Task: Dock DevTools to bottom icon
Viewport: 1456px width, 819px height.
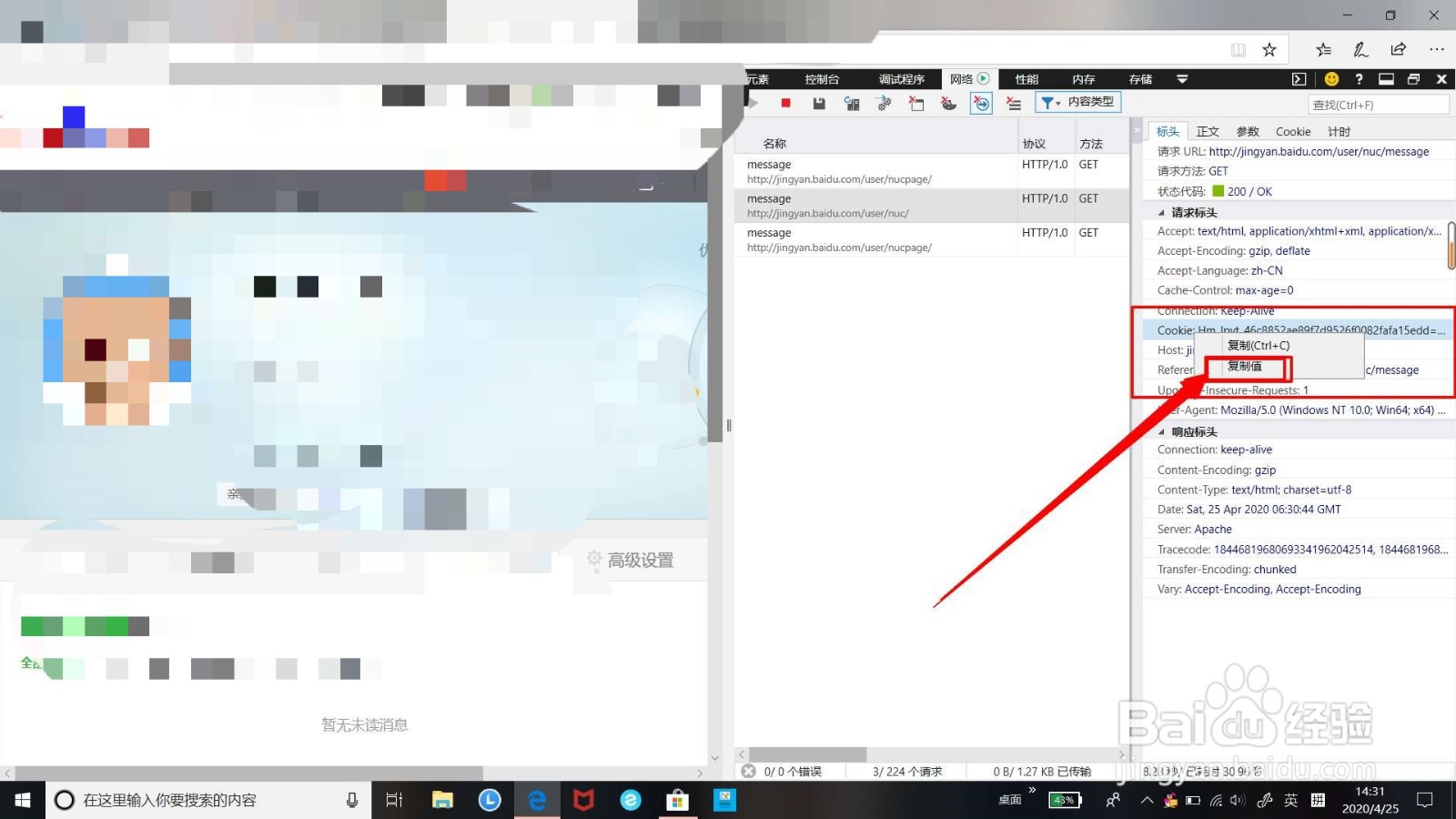Action: [x=1386, y=79]
